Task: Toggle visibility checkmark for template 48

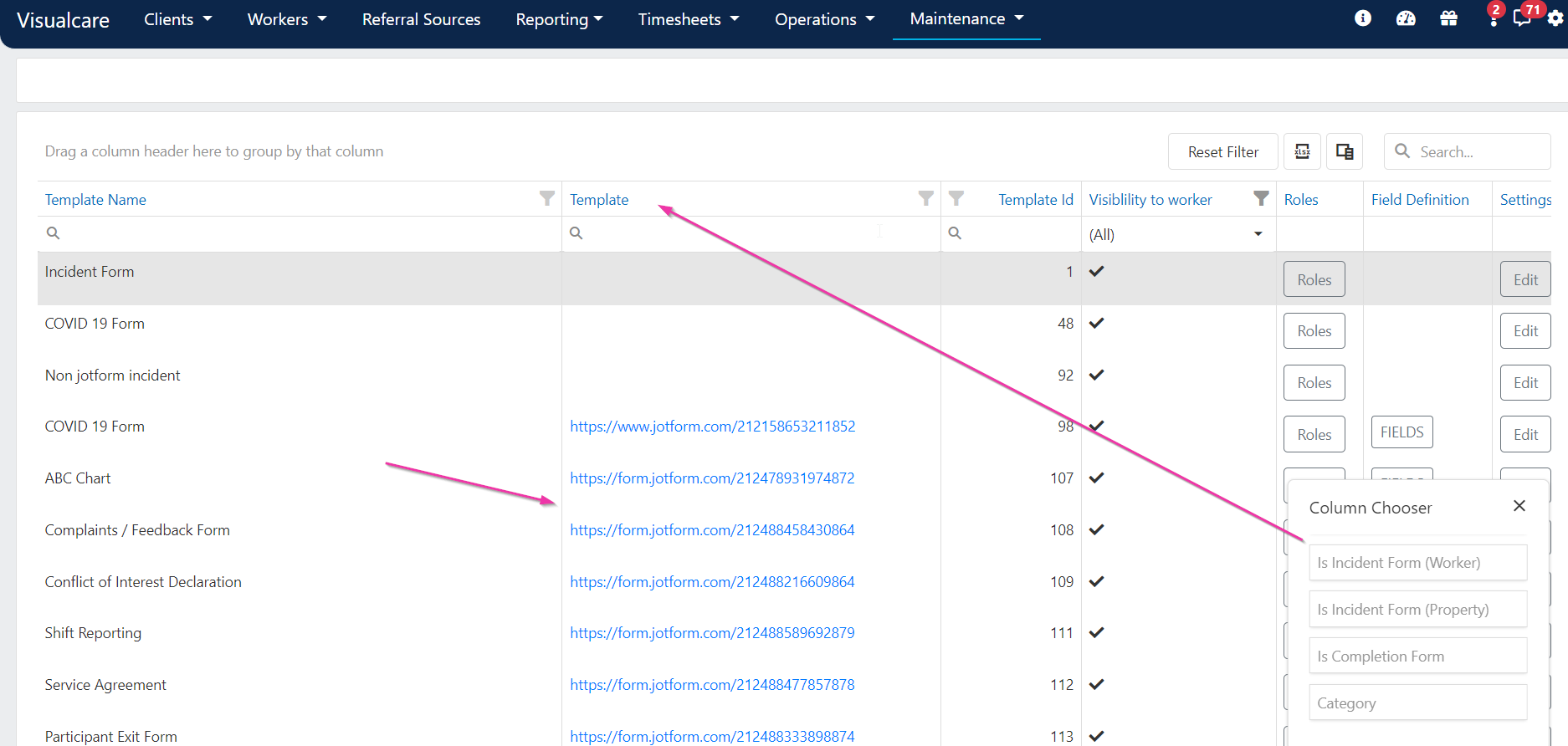Action: pyautogui.click(x=1097, y=323)
